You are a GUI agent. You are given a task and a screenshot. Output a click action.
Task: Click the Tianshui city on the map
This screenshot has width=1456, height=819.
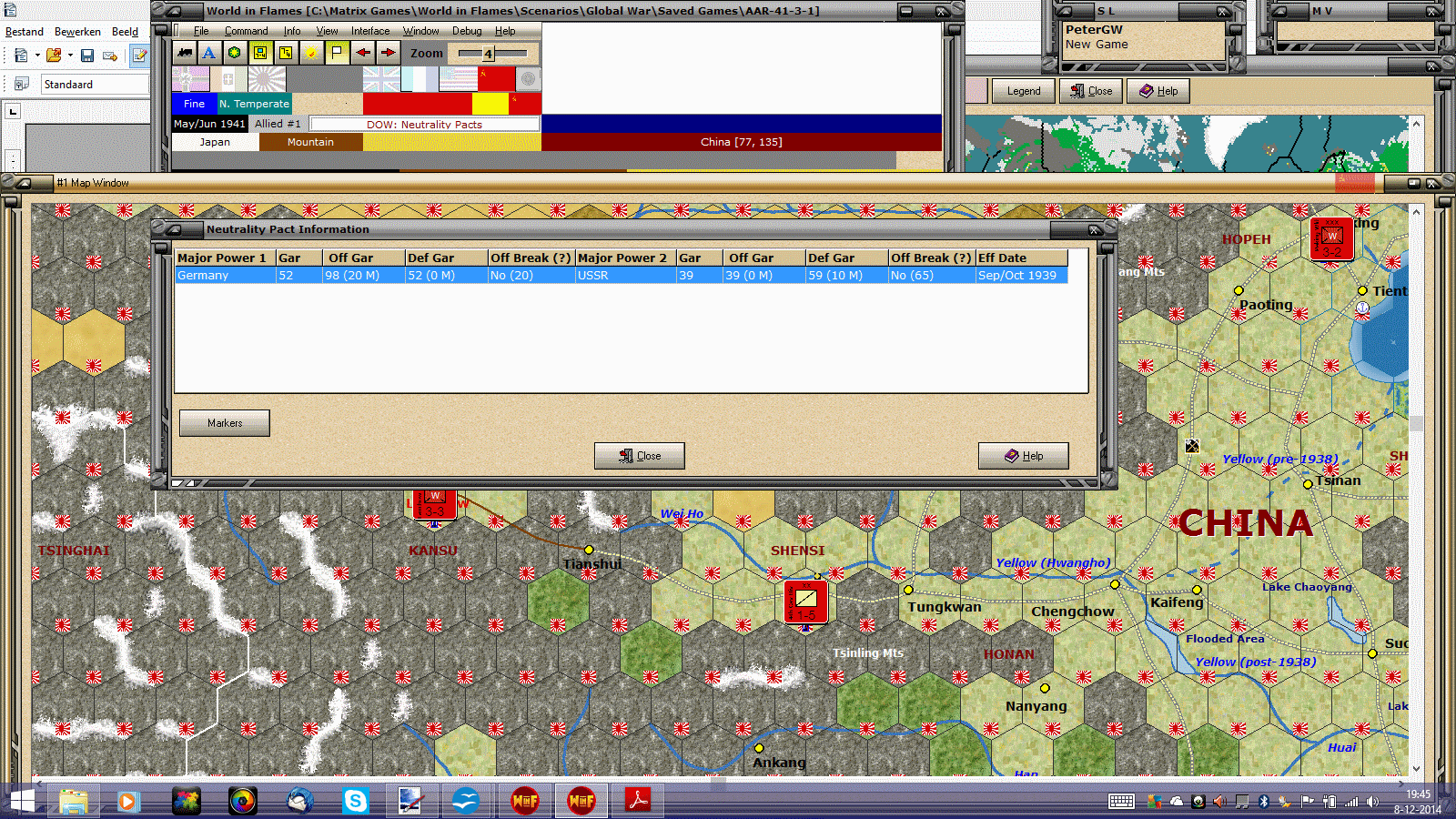590,550
